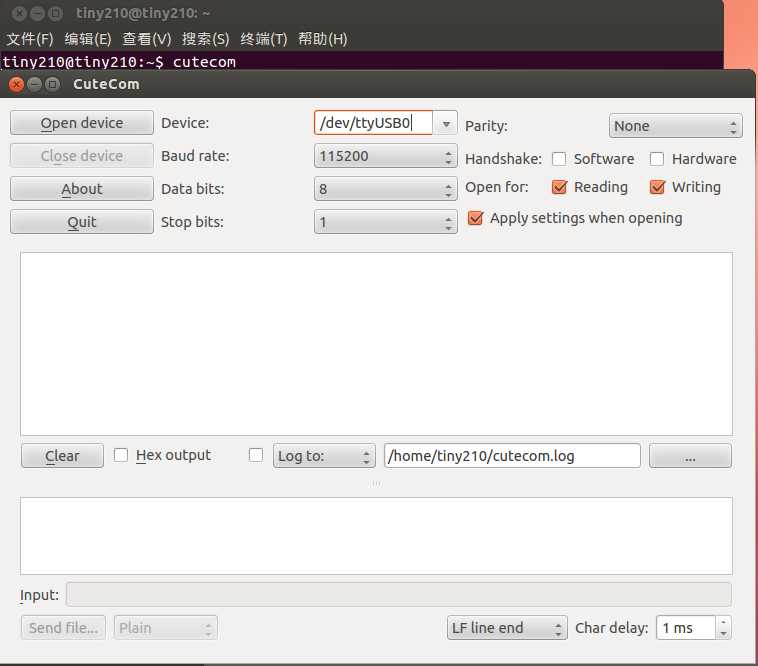The height and width of the screenshot is (666, 758).
Task: Uncheck the Reading checkbox
Action: (559, 187)
